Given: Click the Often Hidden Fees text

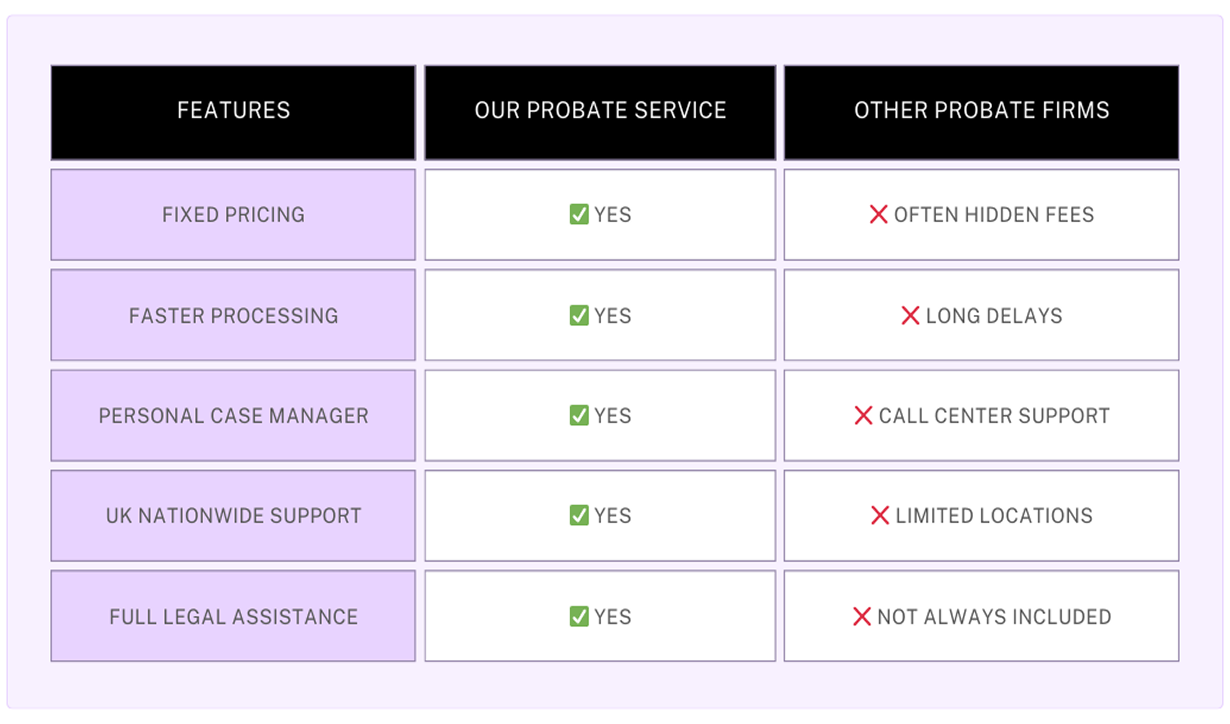Looking at the screenshot, I should tap(994, 214).
